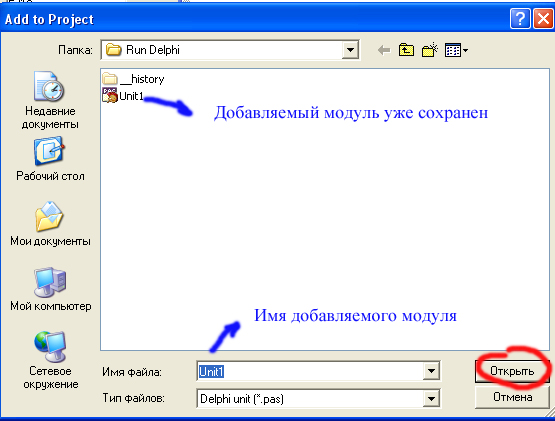Click the Run Delphi folder combo box
The image size is (555, 421).
tap(230, 50)
